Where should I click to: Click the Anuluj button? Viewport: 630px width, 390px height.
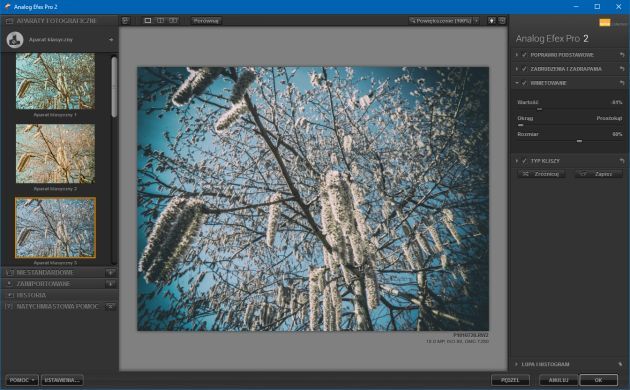(x=558, y=380)
